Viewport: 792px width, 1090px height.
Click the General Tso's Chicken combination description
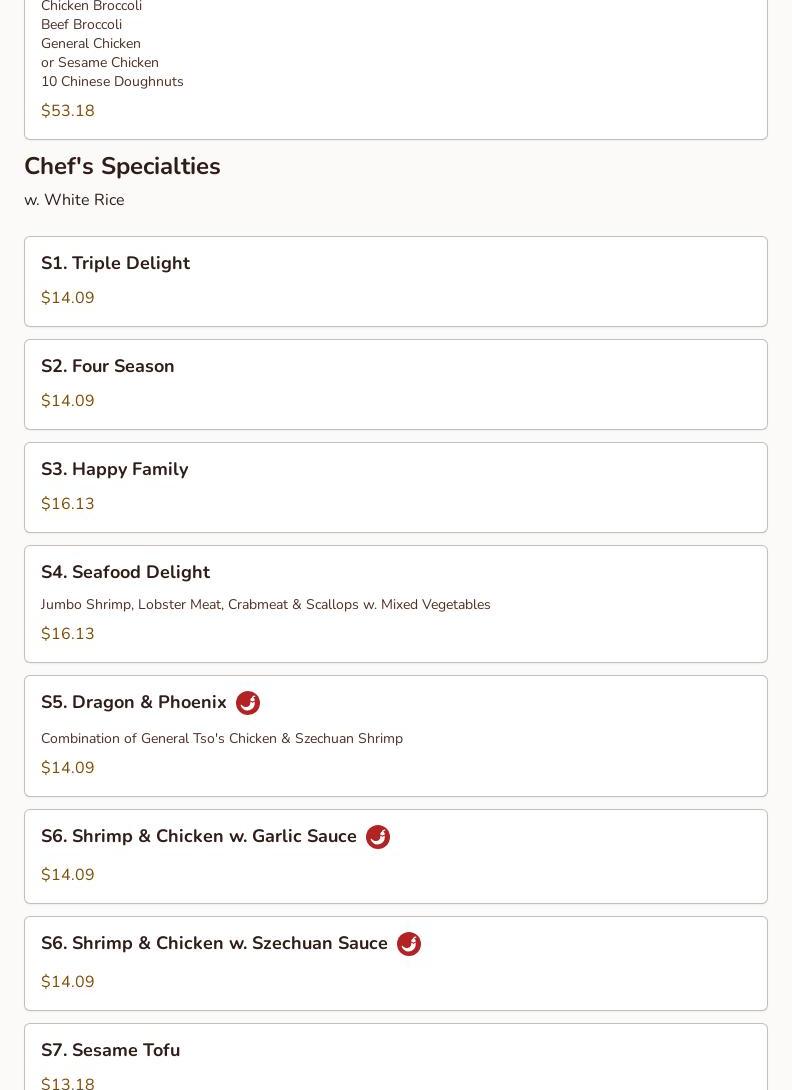point(222,738)
